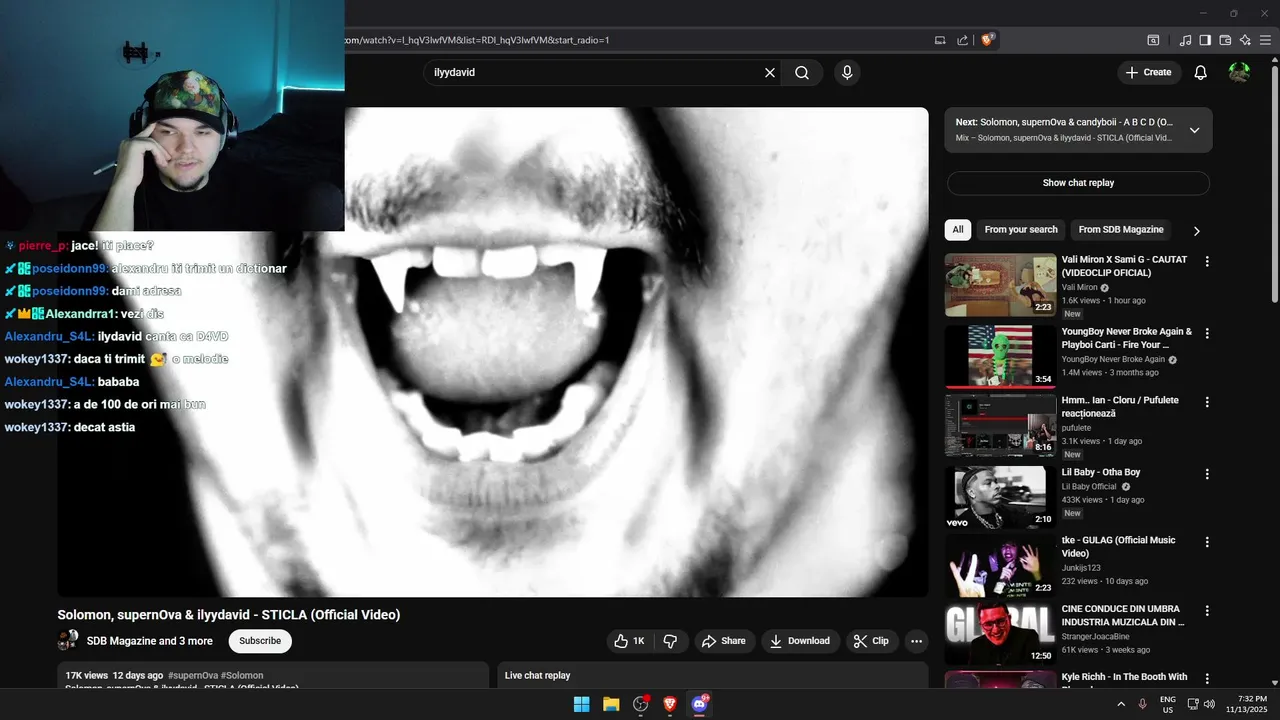Open the YoungBoy Fire Your video thumbnail
The width and height of the screenshot is (1280, 720).
point(1000,356)
